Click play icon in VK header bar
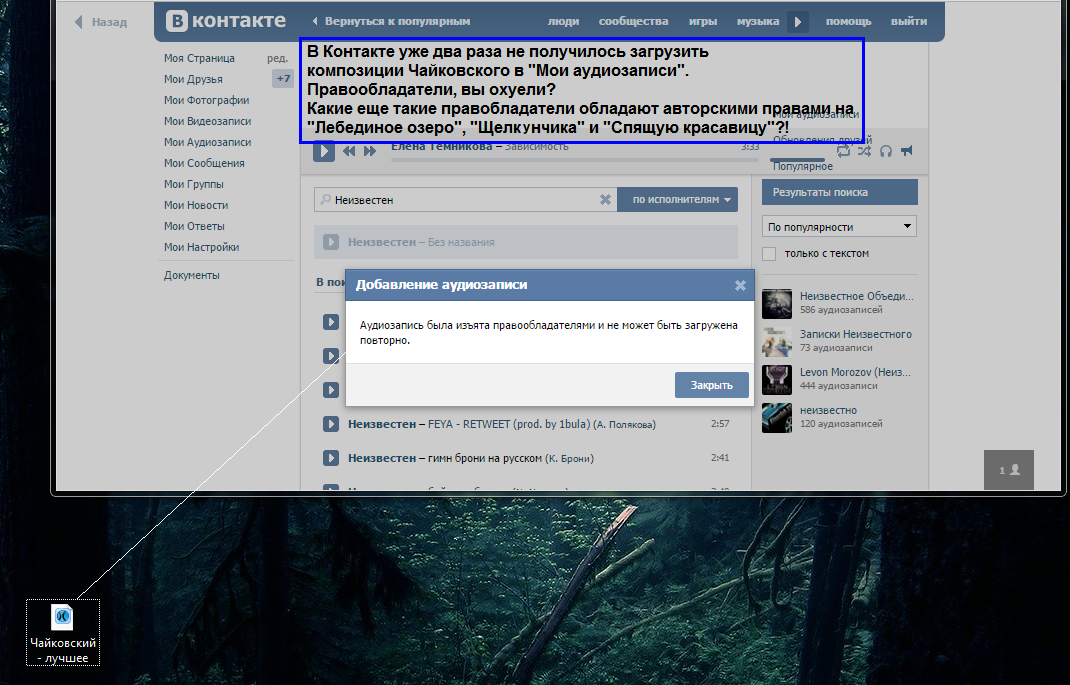This screenshot has height=685, width=1070. pos(797,21)
